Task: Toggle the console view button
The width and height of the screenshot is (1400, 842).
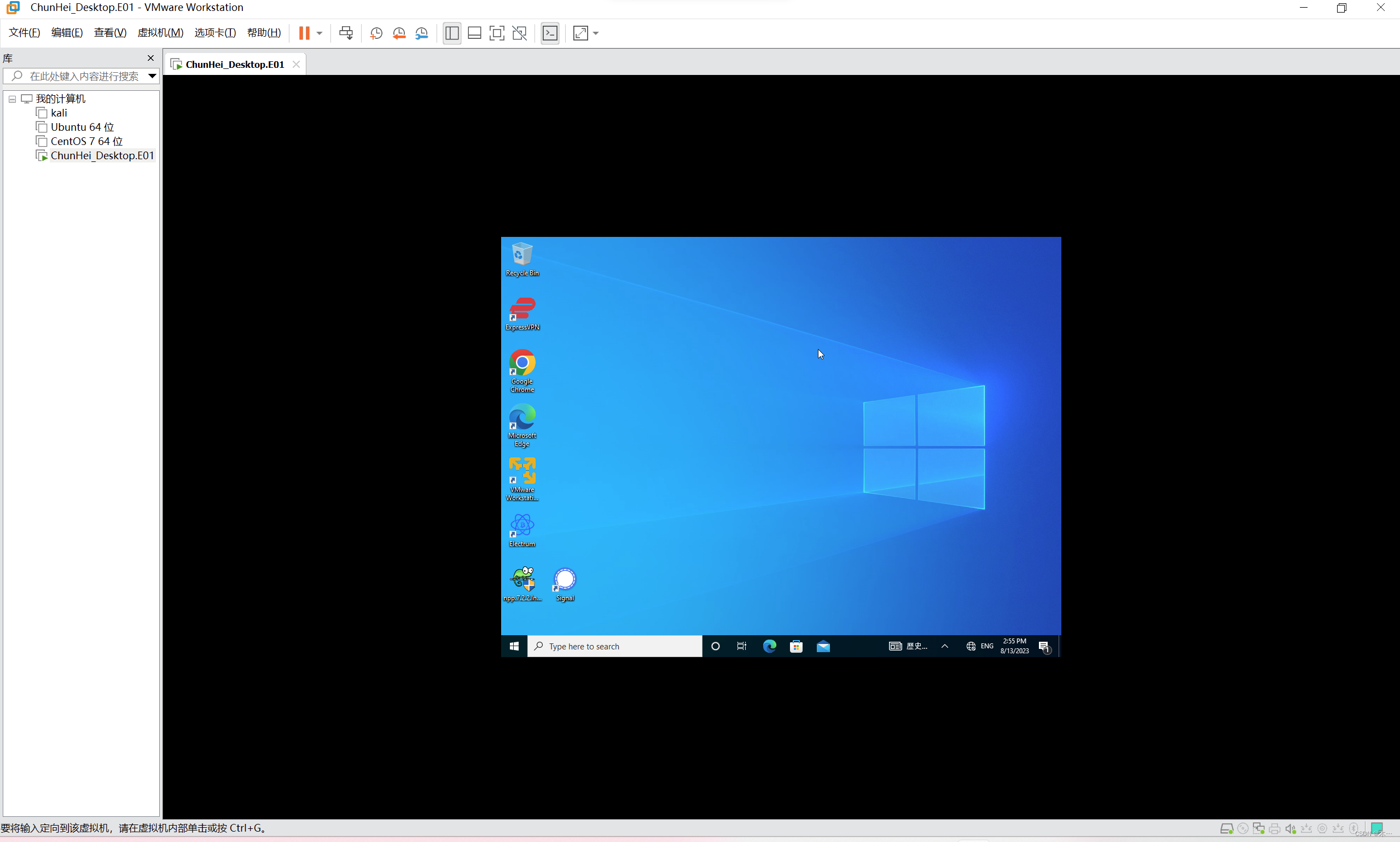Action: (x=550, y=33)
